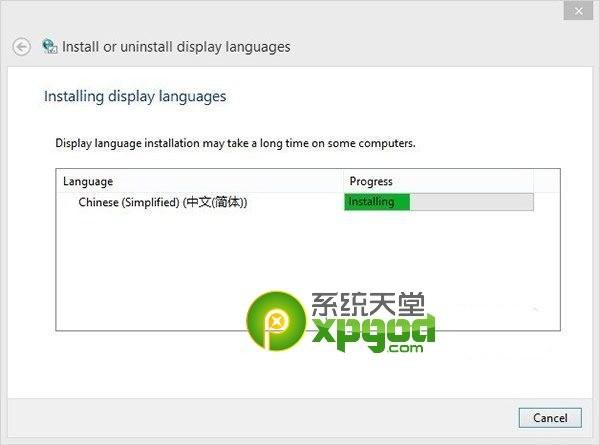This screenshot has height=445, width=600.
Task: Click the empty header right of Progress column
Action: (x=547, y=181)
